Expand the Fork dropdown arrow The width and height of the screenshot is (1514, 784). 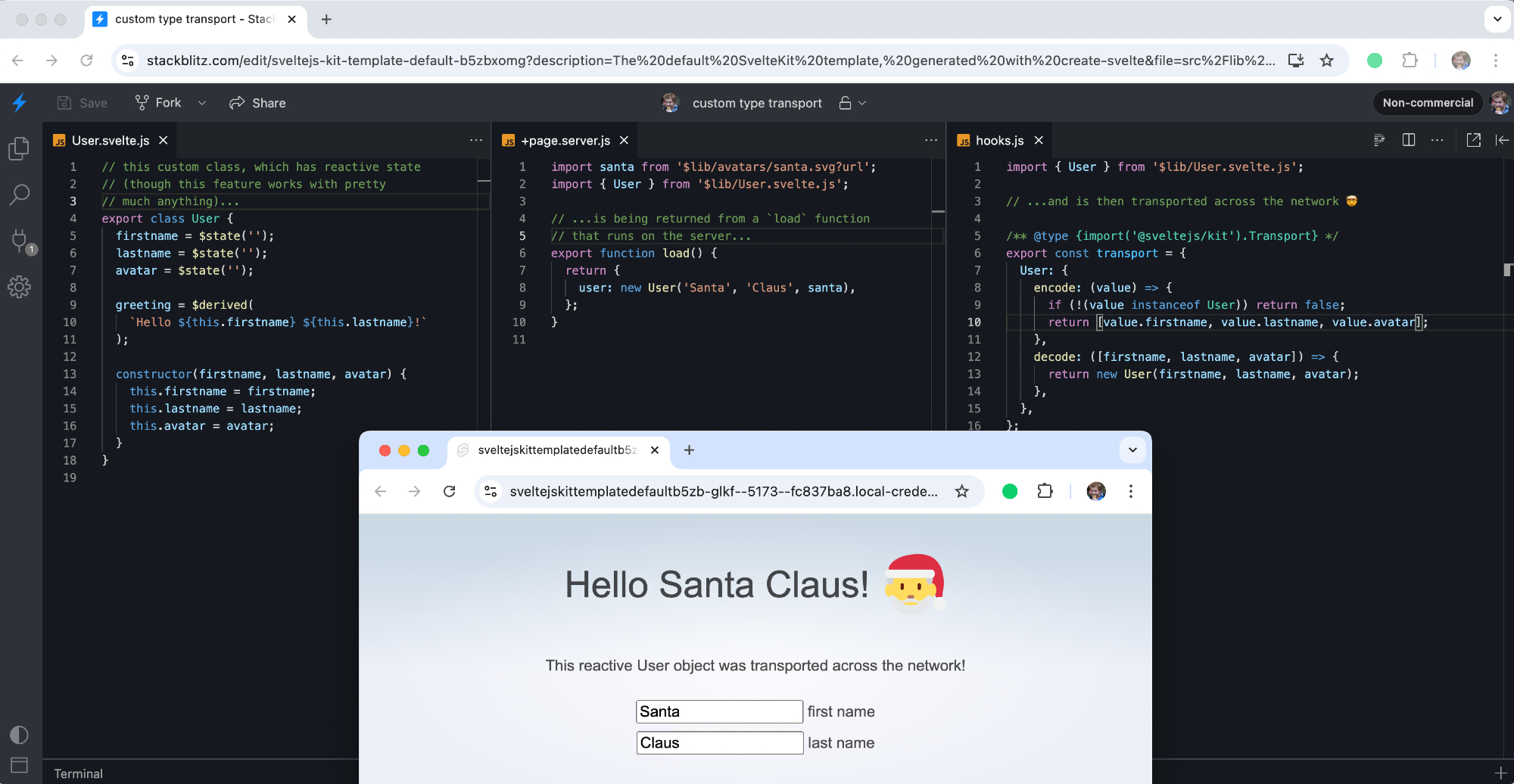coord(202,103)
